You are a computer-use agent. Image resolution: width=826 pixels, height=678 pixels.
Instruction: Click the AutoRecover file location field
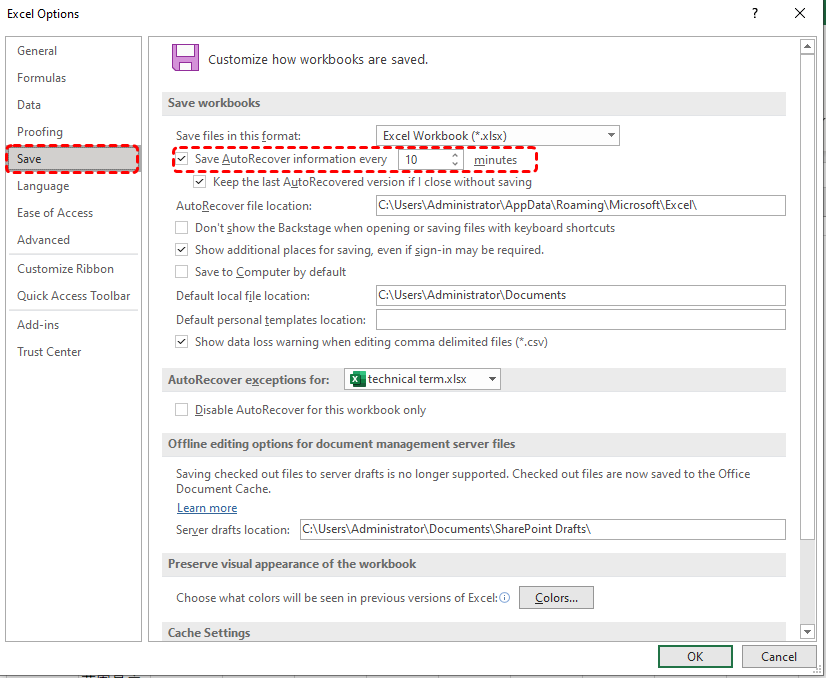581,205
